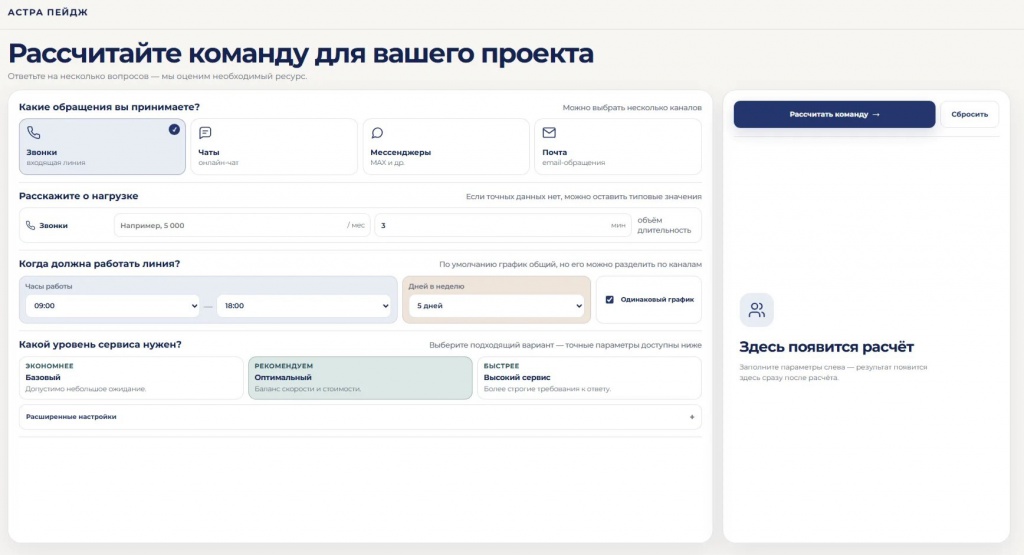Viewport: 1024px width, 555px height.
Task: Click the envelope icon in Почта card
Action: pyautogui.click(x=549, y=133)
